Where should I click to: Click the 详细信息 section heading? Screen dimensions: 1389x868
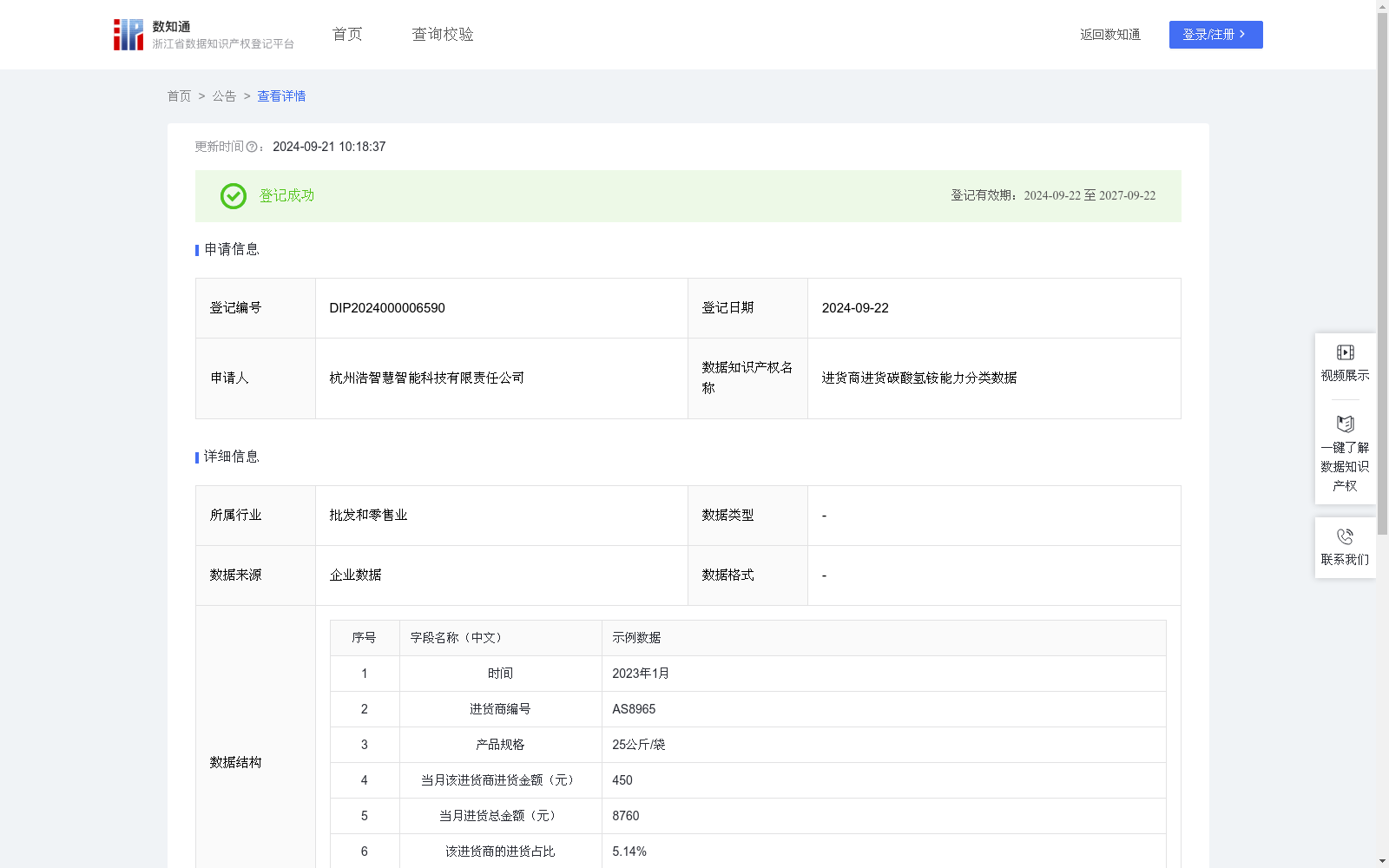coord(231,457)
